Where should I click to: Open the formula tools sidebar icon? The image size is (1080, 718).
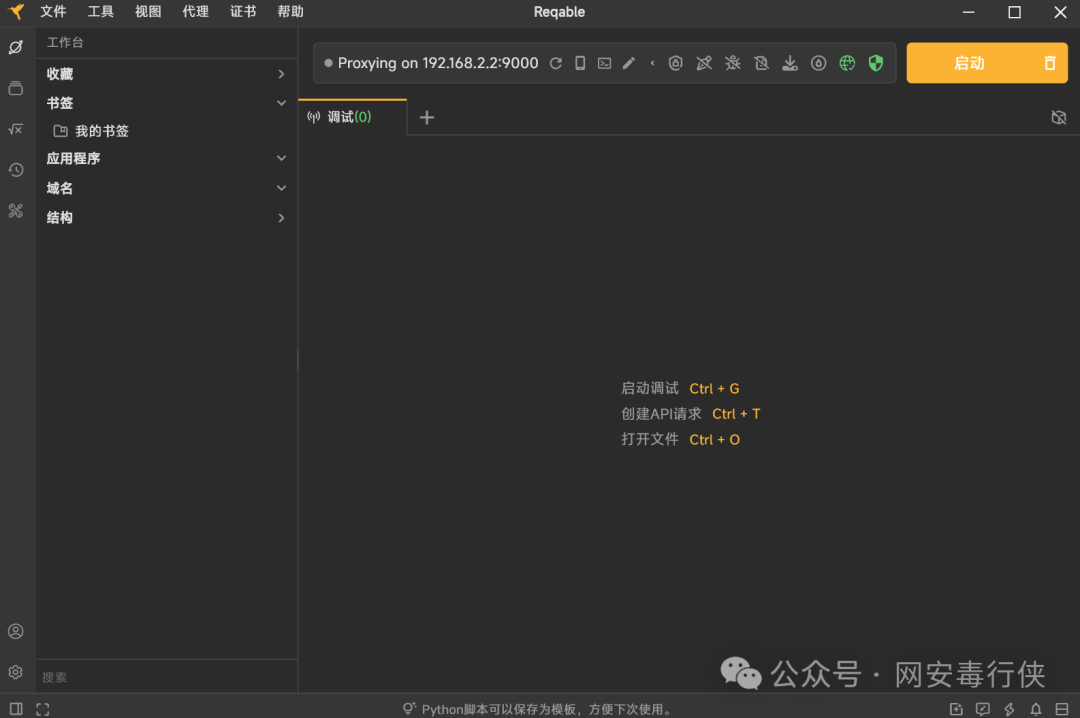pos(16,129)
